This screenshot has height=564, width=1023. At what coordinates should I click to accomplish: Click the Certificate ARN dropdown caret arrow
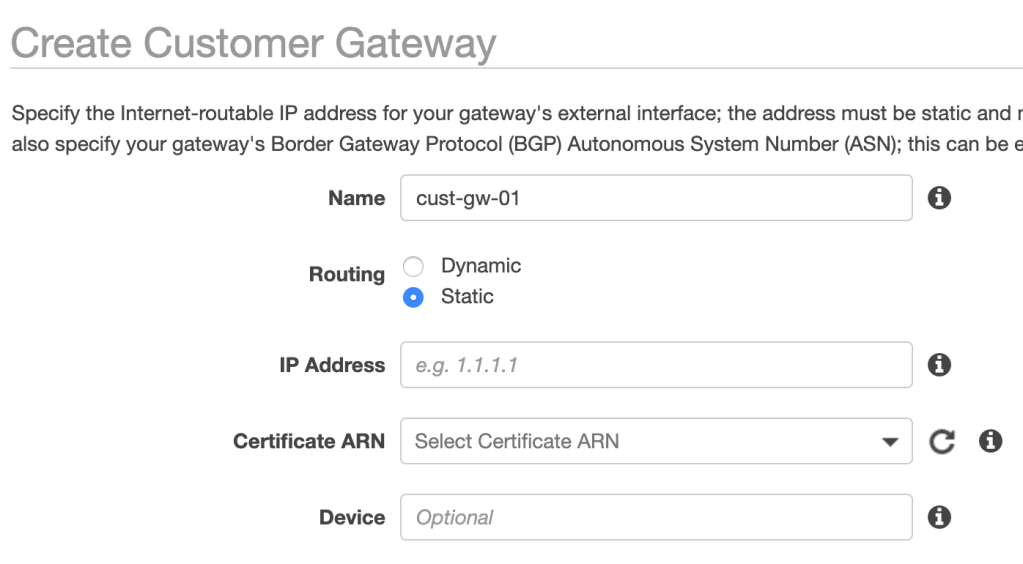coord(890,442)
